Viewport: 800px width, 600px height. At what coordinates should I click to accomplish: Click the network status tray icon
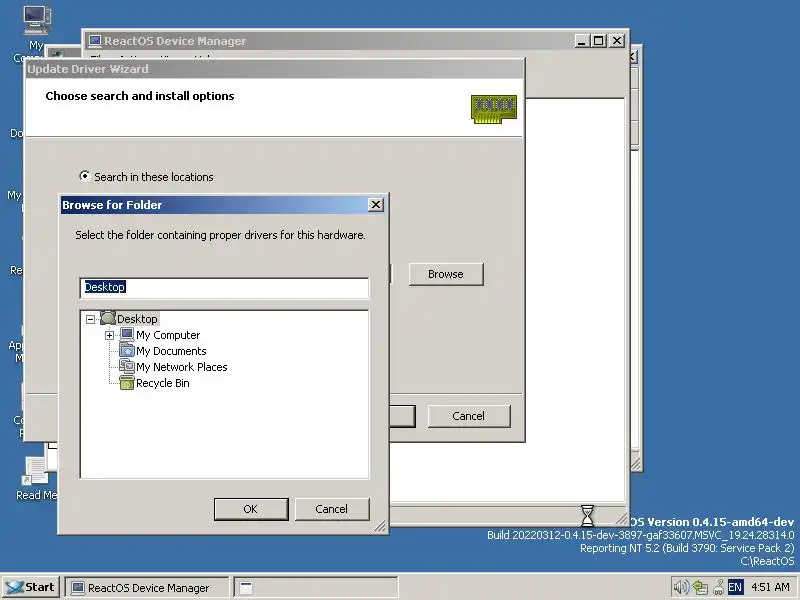tap(700, 588)
